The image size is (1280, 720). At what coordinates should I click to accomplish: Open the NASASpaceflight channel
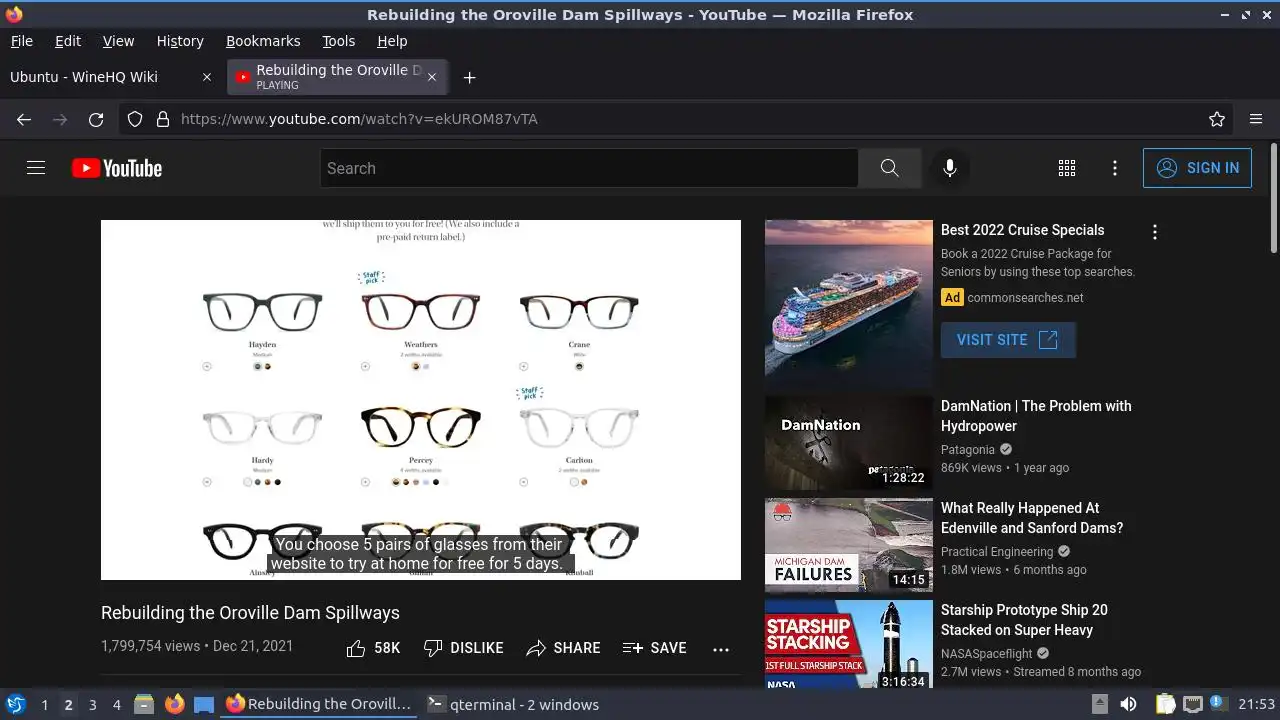click(986, 654)
